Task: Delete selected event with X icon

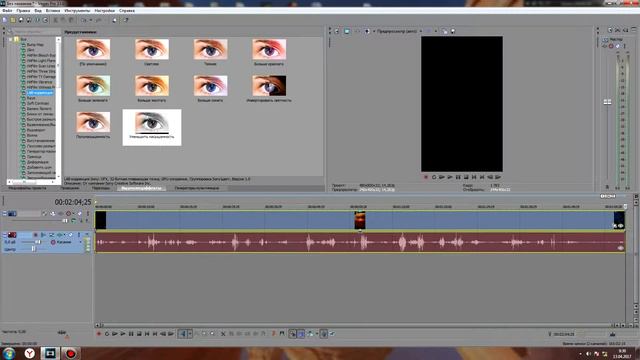Action: (x=223, y=334)
